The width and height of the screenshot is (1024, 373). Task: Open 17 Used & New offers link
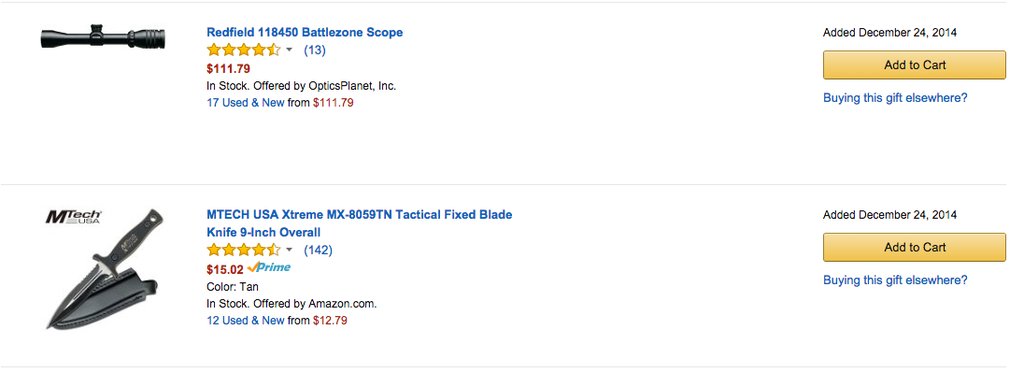tap(246, 103)
